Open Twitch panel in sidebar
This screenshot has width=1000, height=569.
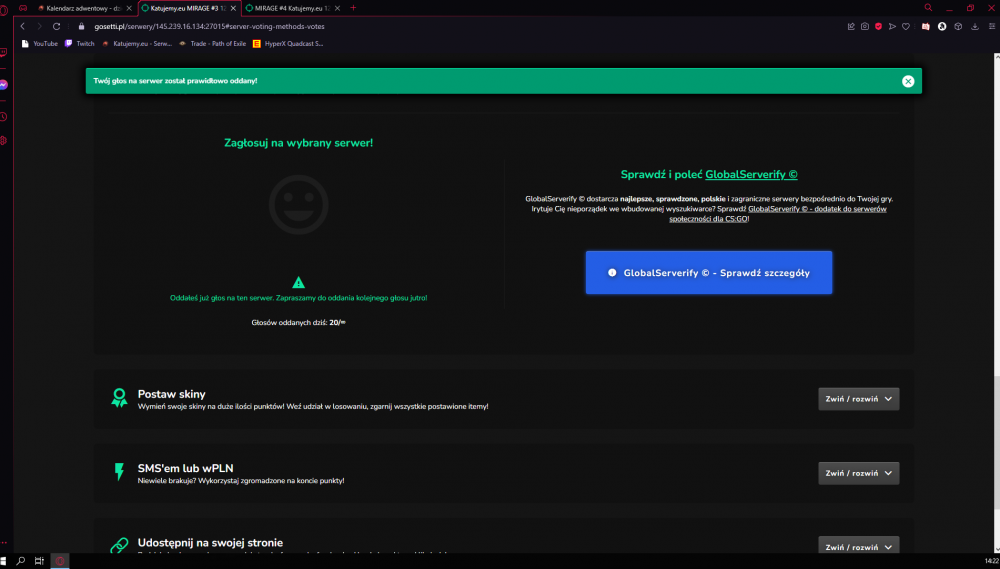3,52
